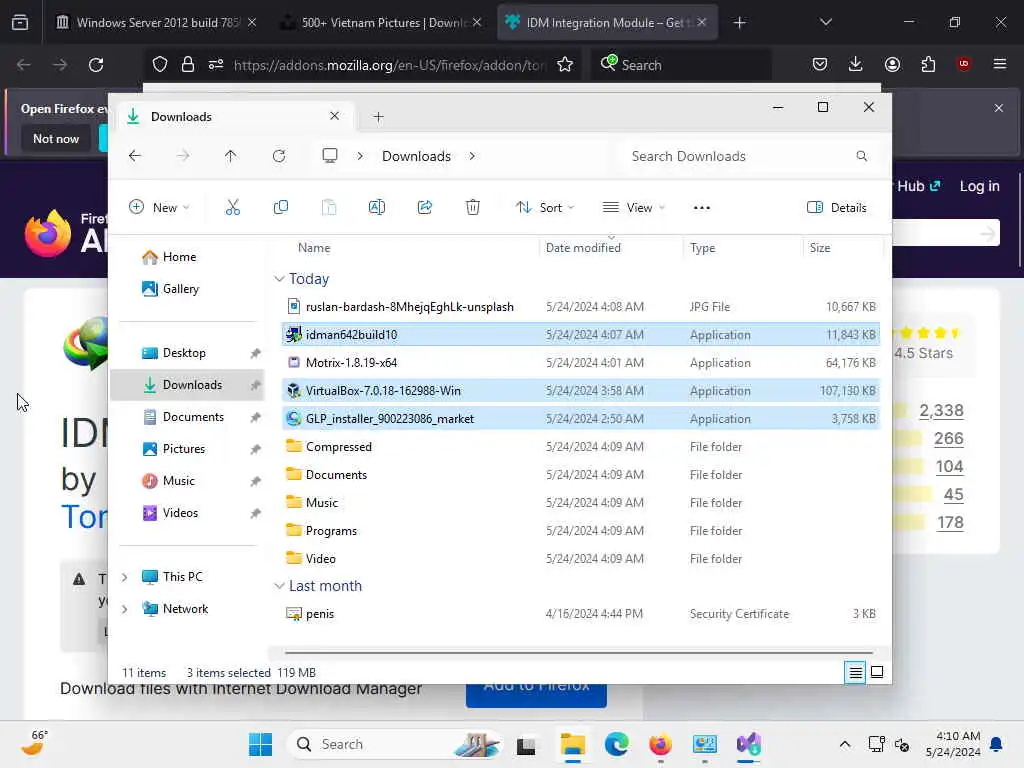Click Log in on Firefox Add-ons page
1024x768 pixels.
tap(979, 186)
